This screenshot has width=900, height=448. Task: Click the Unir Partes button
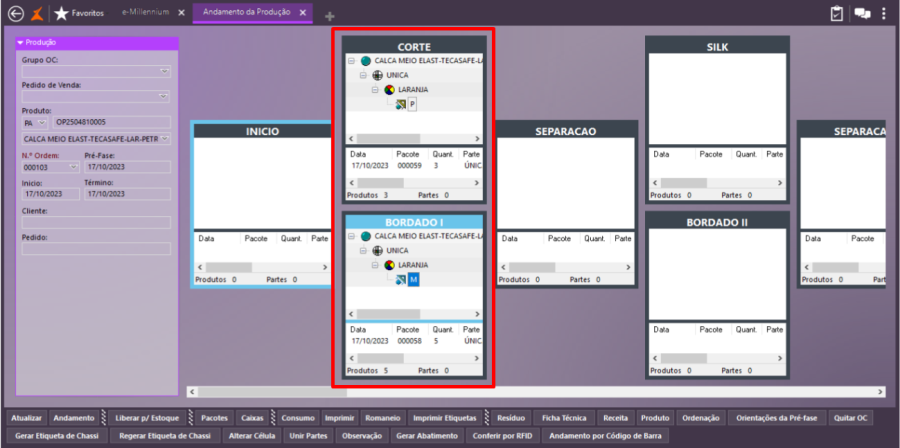point(308,436)
